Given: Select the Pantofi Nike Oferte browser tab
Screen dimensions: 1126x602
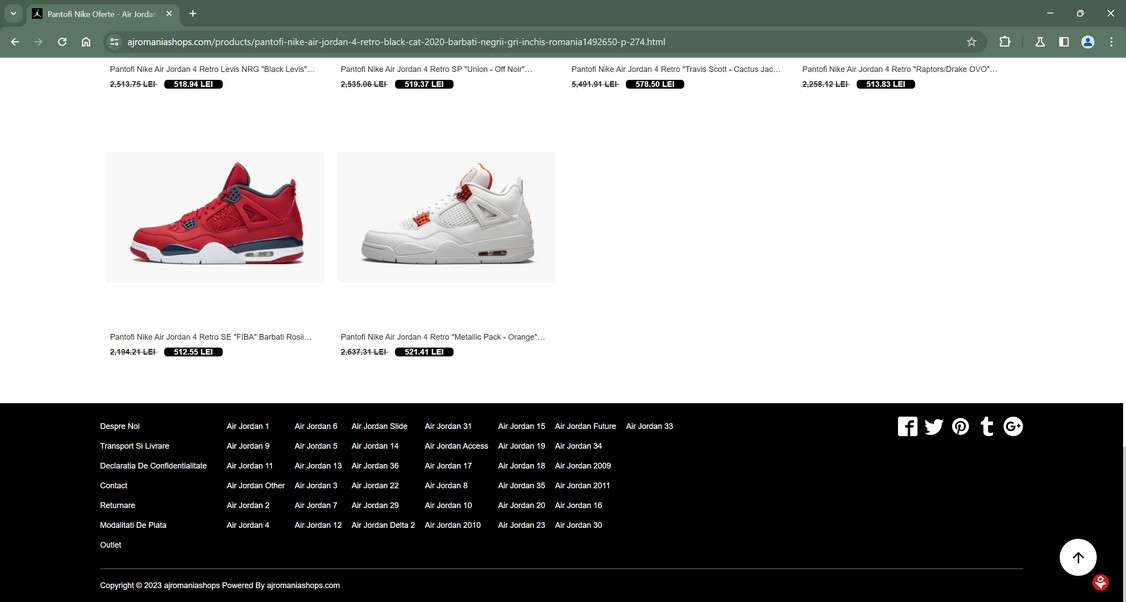Looking at the screenshot, I should click(x=101, y=14).
